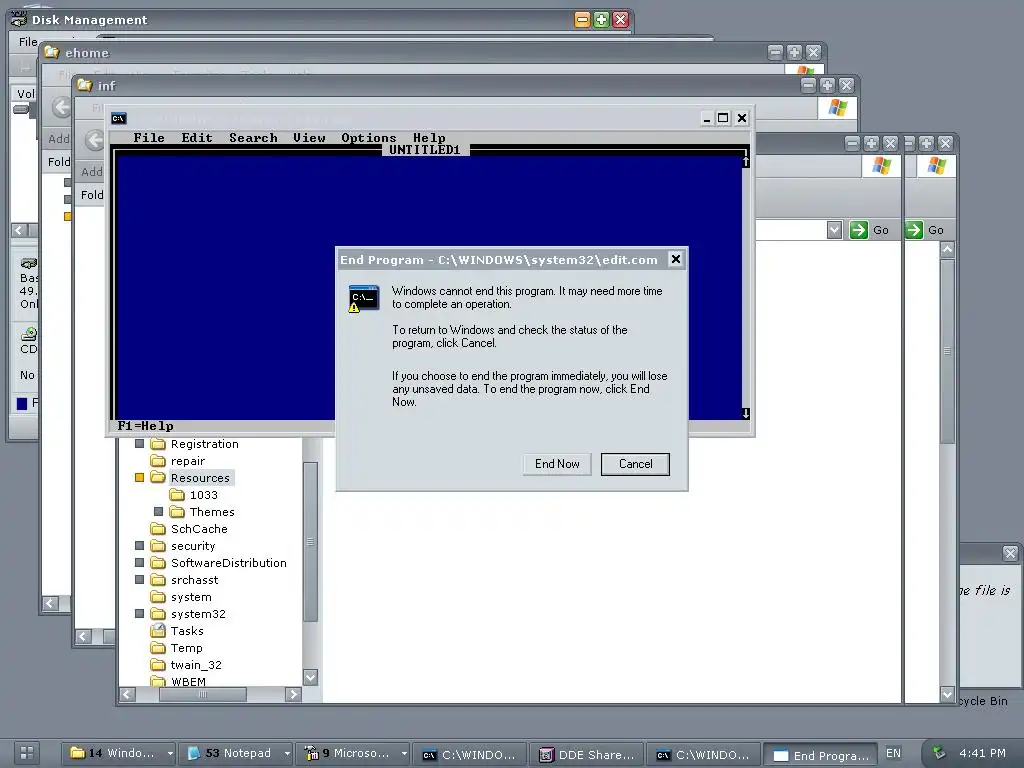The image size is (1024, 768).
Task: Select the SoftwareDistribution folder
Action: pyautogui.click(x=229, y=563)
